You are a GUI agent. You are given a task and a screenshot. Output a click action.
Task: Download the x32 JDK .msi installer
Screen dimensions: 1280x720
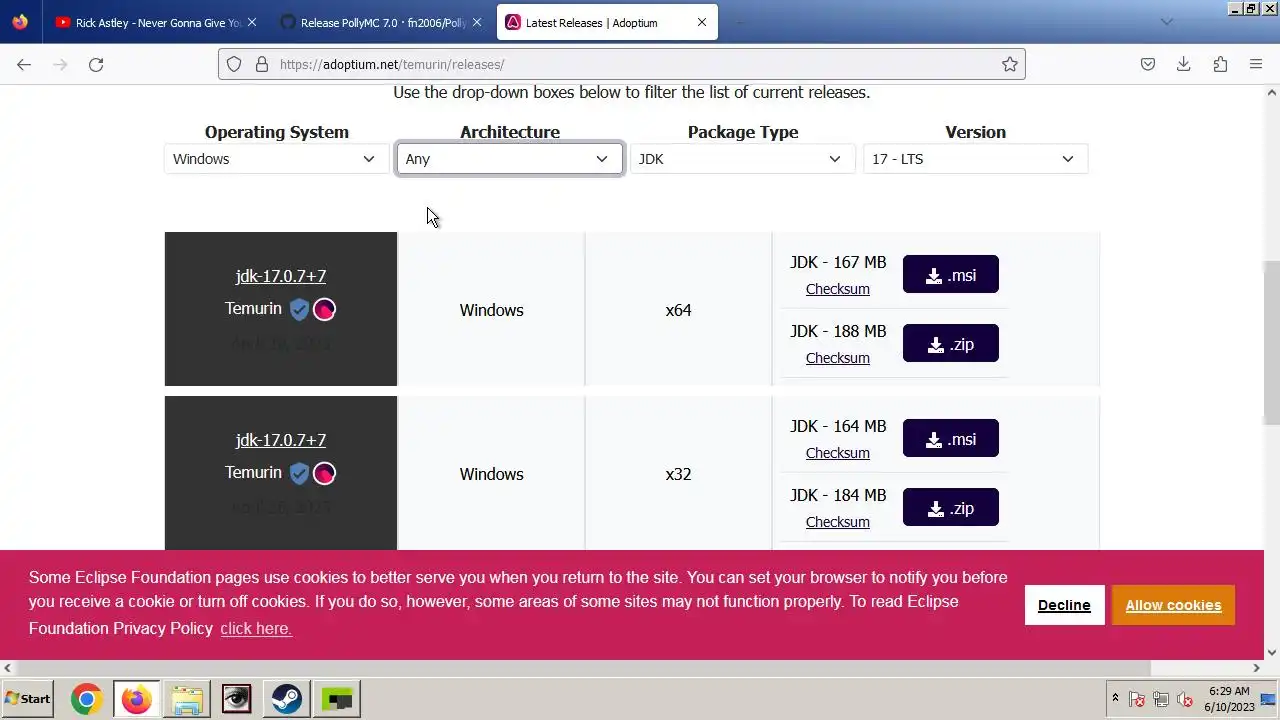click(x=950, y=439)
